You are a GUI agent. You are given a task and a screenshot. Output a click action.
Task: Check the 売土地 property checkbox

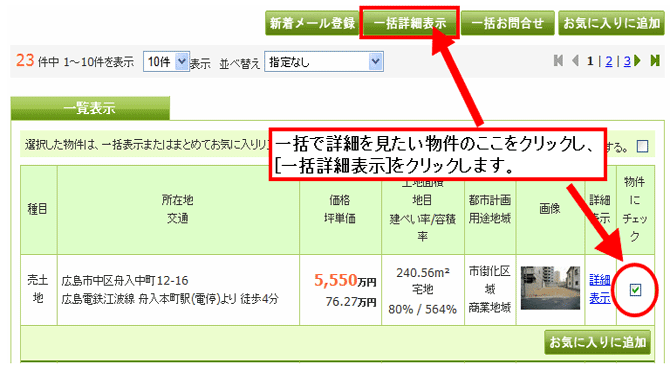click(x=635, y=290)
